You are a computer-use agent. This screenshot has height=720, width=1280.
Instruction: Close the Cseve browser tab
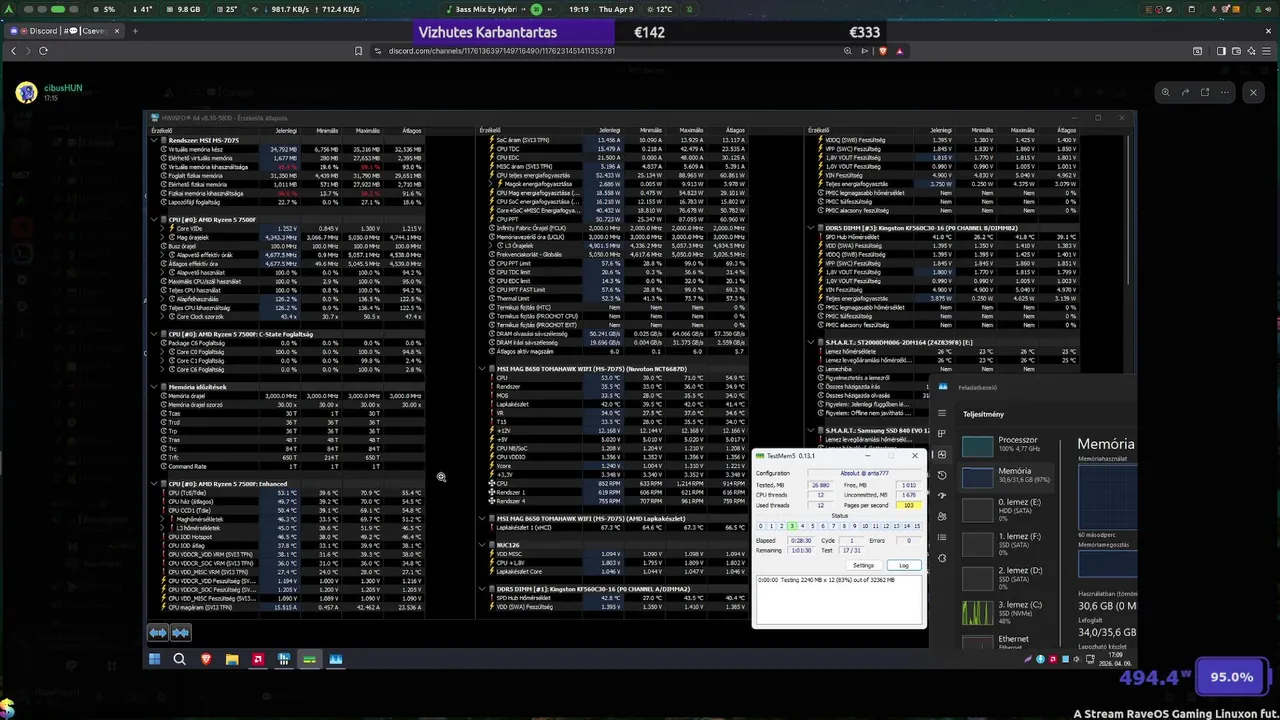point(117,31)
